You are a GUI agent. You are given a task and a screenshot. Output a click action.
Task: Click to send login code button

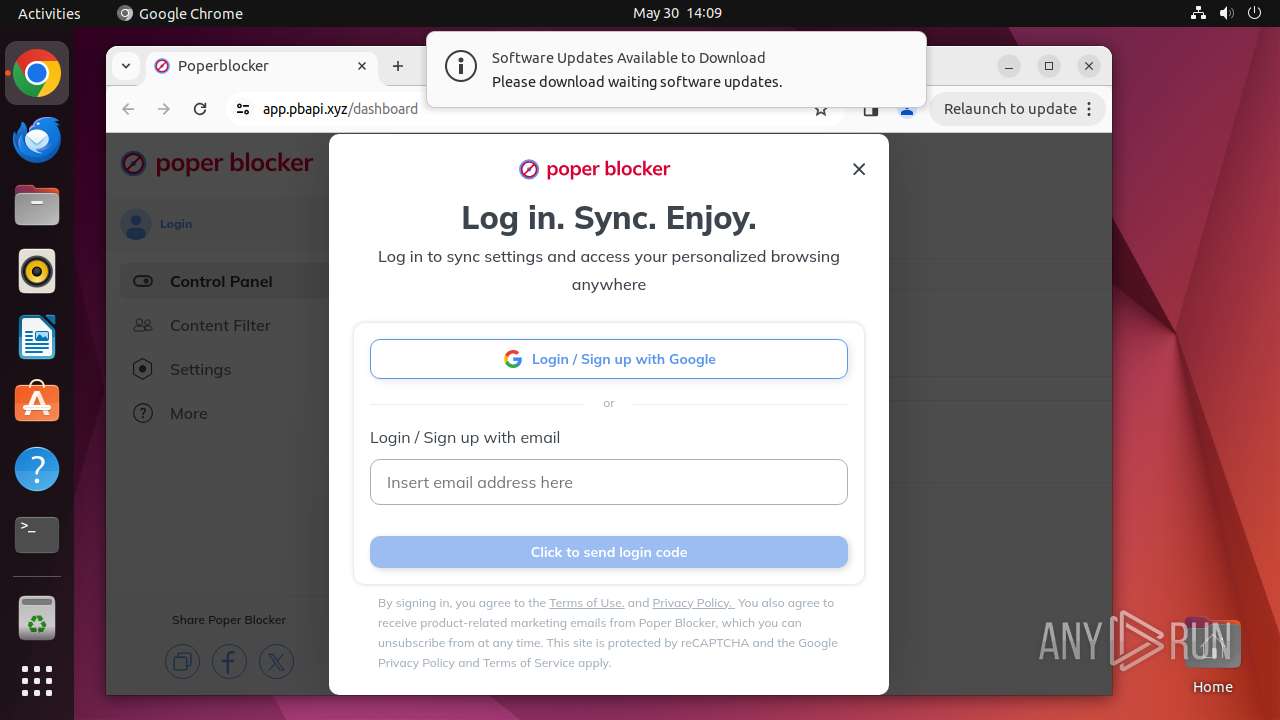[609, 552]
